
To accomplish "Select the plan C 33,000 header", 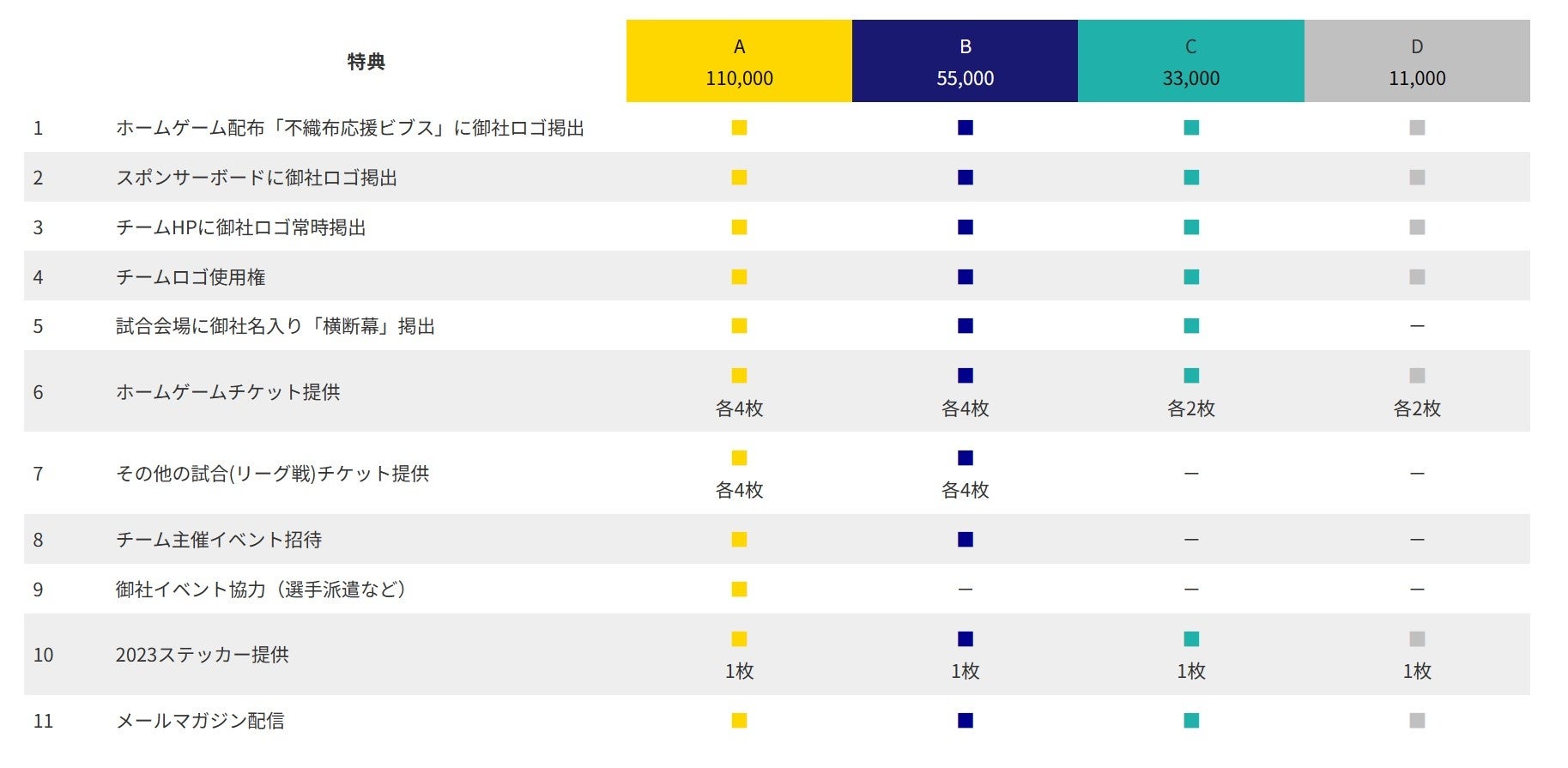I will coord(1191,62).
